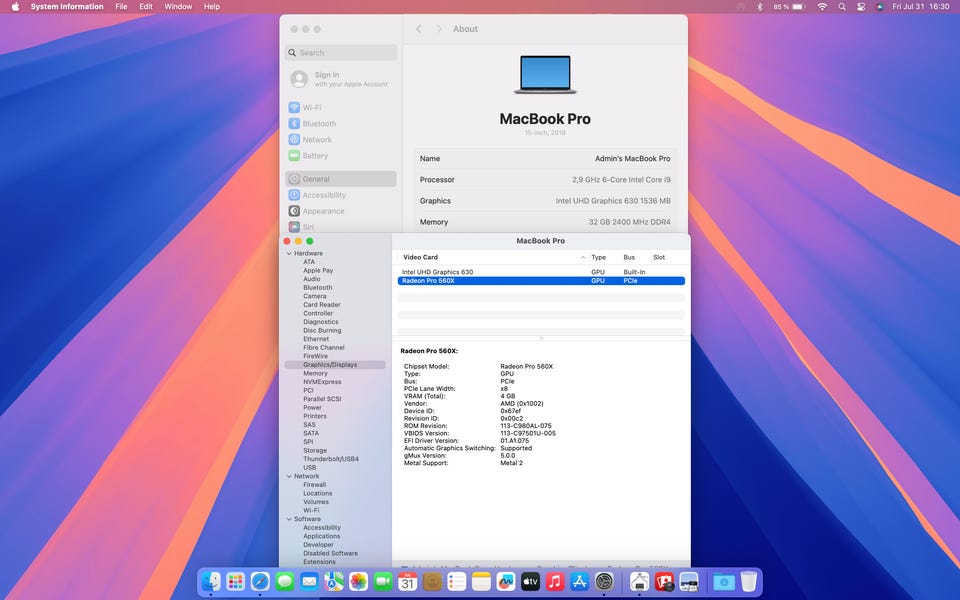Click the Wi-Fi icon in System Settings sidebar

294,107
